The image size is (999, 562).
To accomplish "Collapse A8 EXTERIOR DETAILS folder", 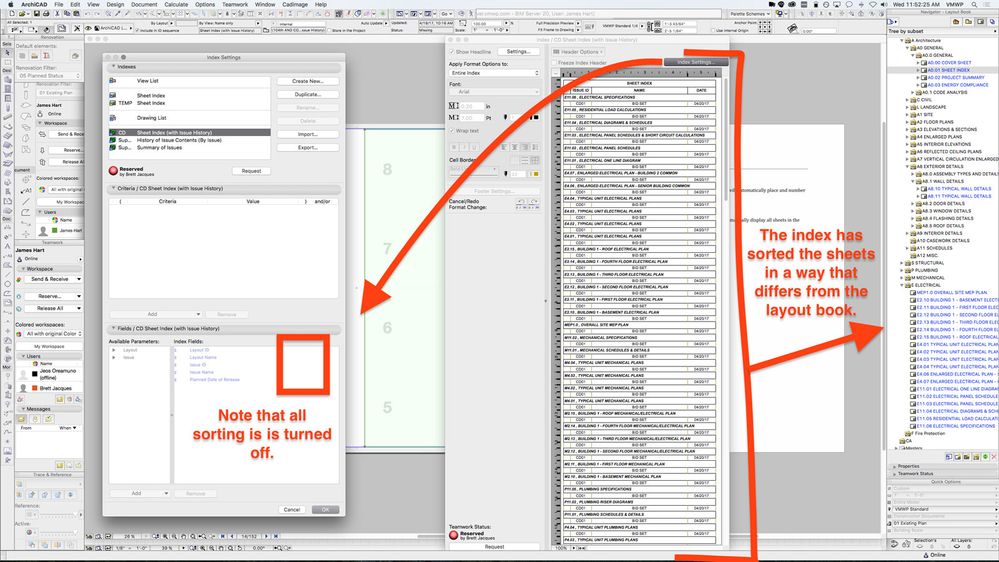I will click(x=907, y=166).
